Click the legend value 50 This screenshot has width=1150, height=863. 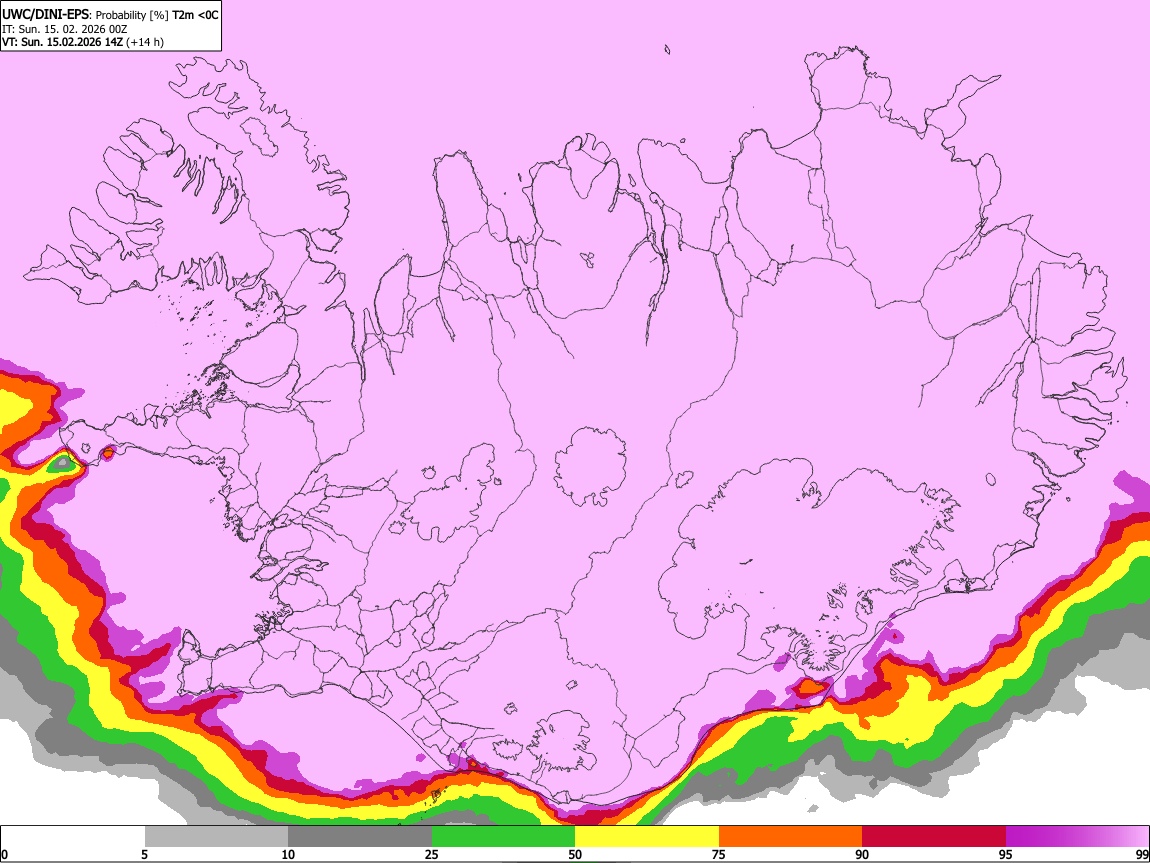[x=575, y=854]
